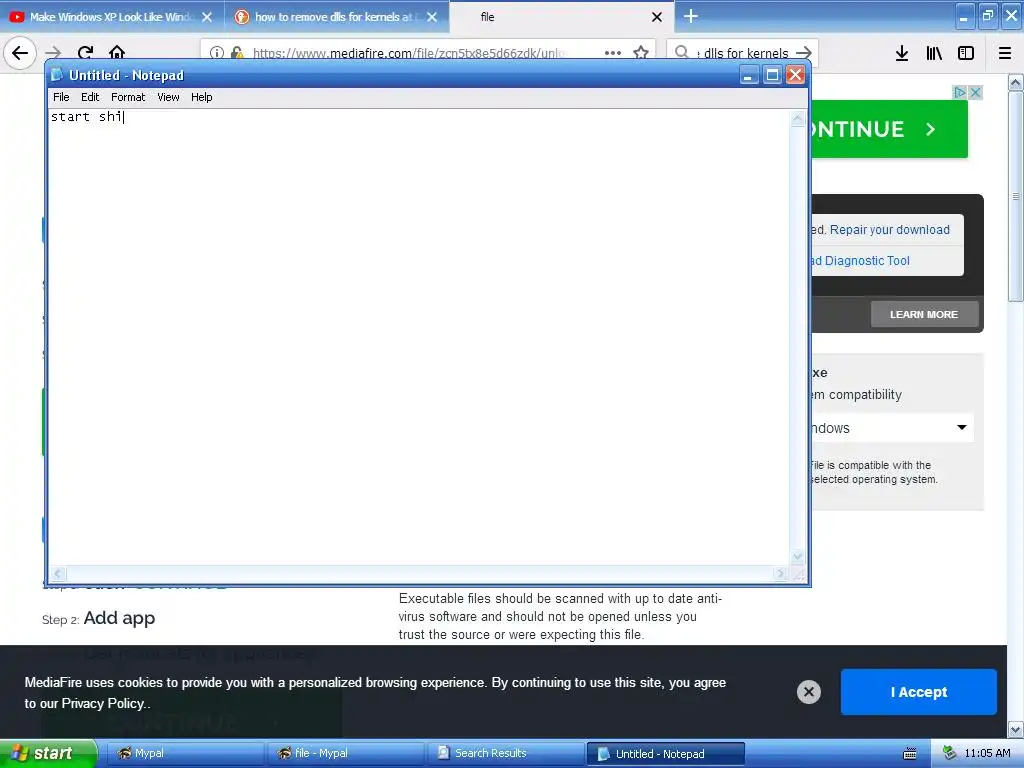Bookmark this page with the star icon
The image size is (1024, 768).
click(641, 53)
